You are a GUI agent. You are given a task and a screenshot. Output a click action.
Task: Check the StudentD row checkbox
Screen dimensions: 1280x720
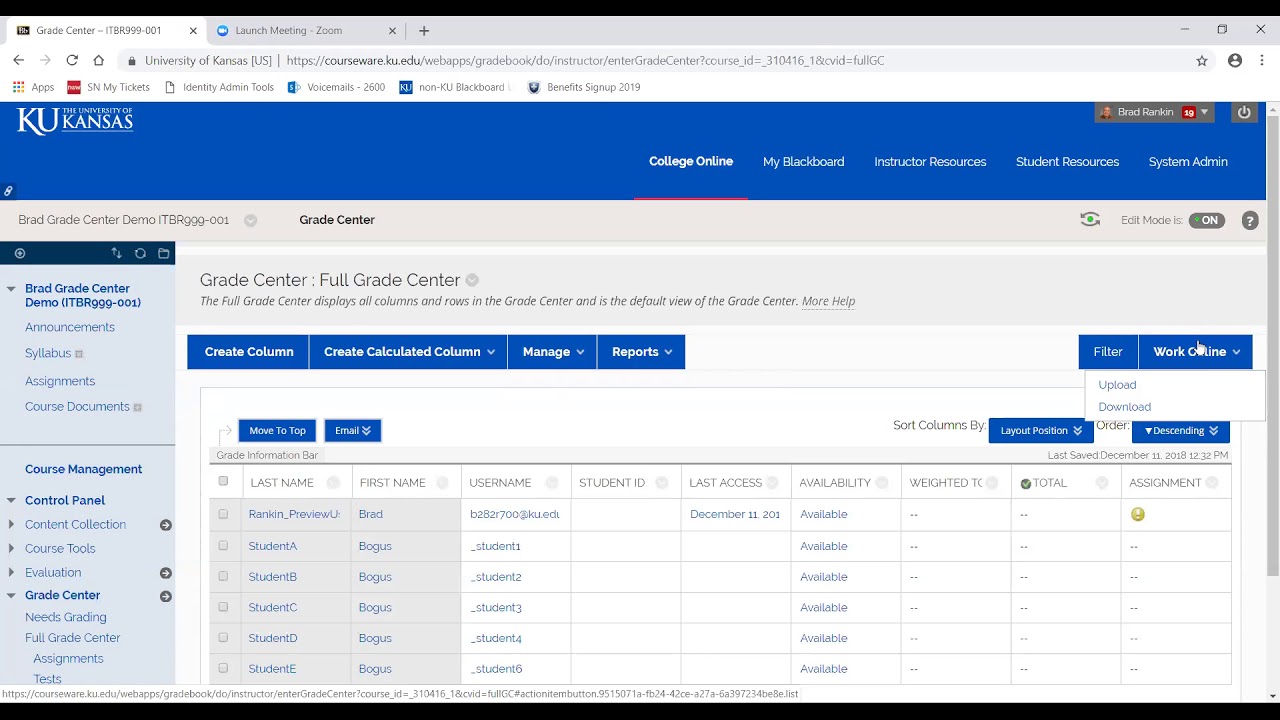223,637
